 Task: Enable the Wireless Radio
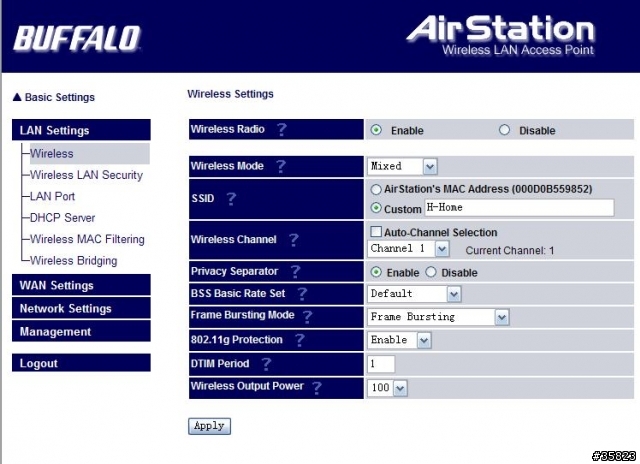(x=376, y=130)
